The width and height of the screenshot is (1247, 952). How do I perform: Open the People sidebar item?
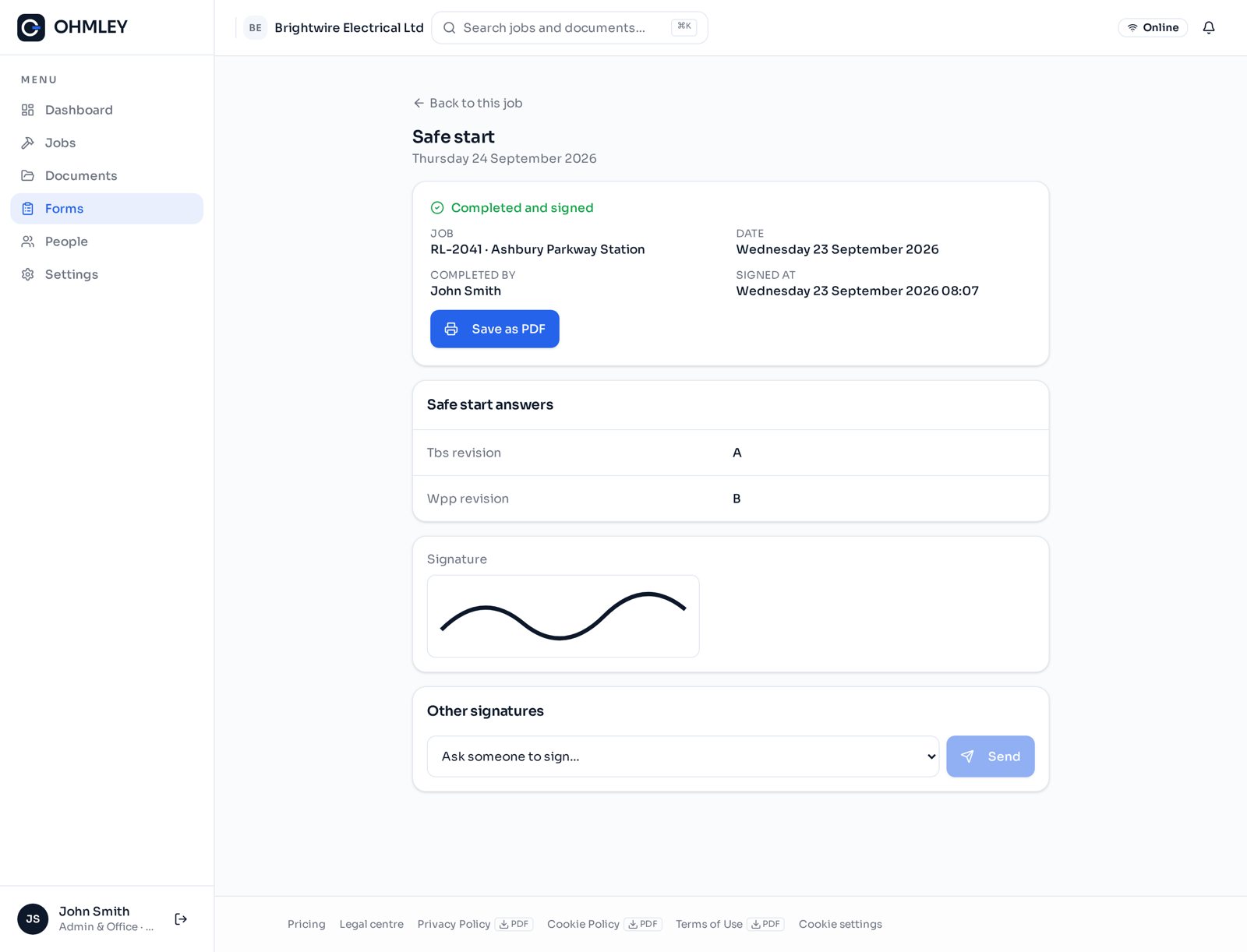click(107, 242)
